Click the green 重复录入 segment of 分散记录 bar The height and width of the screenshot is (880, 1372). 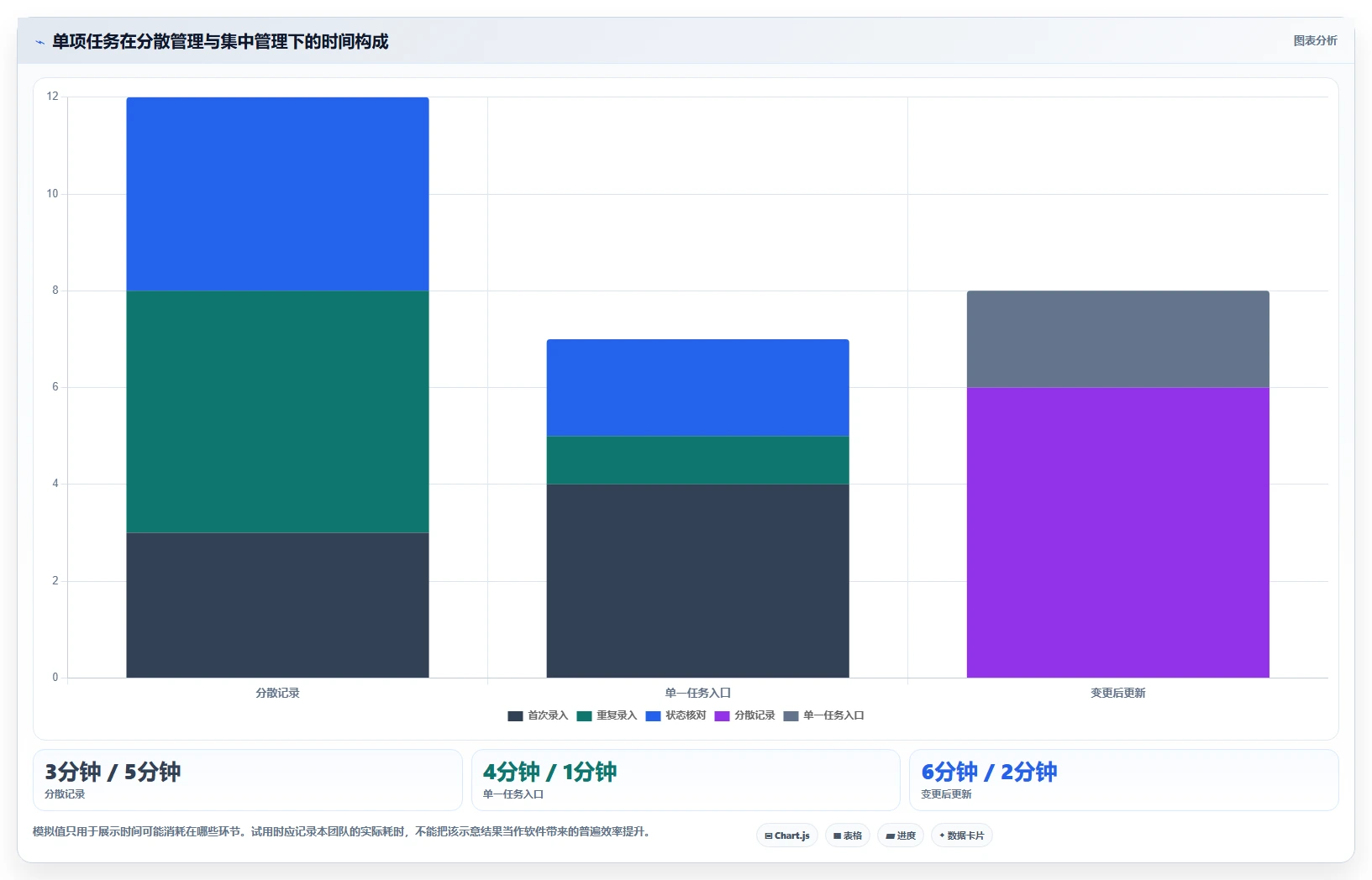coord(277,411)
